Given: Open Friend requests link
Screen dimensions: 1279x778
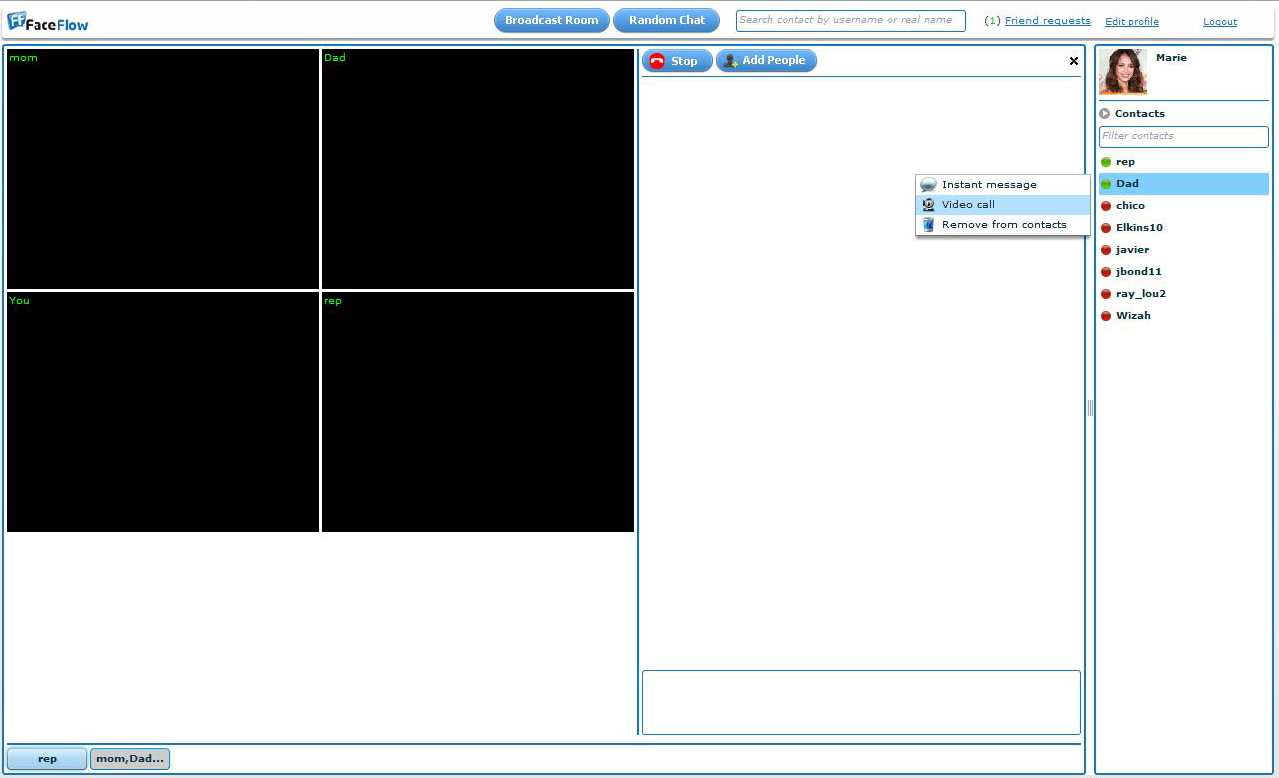Looking at the screenshot, I should point(1047,21).
